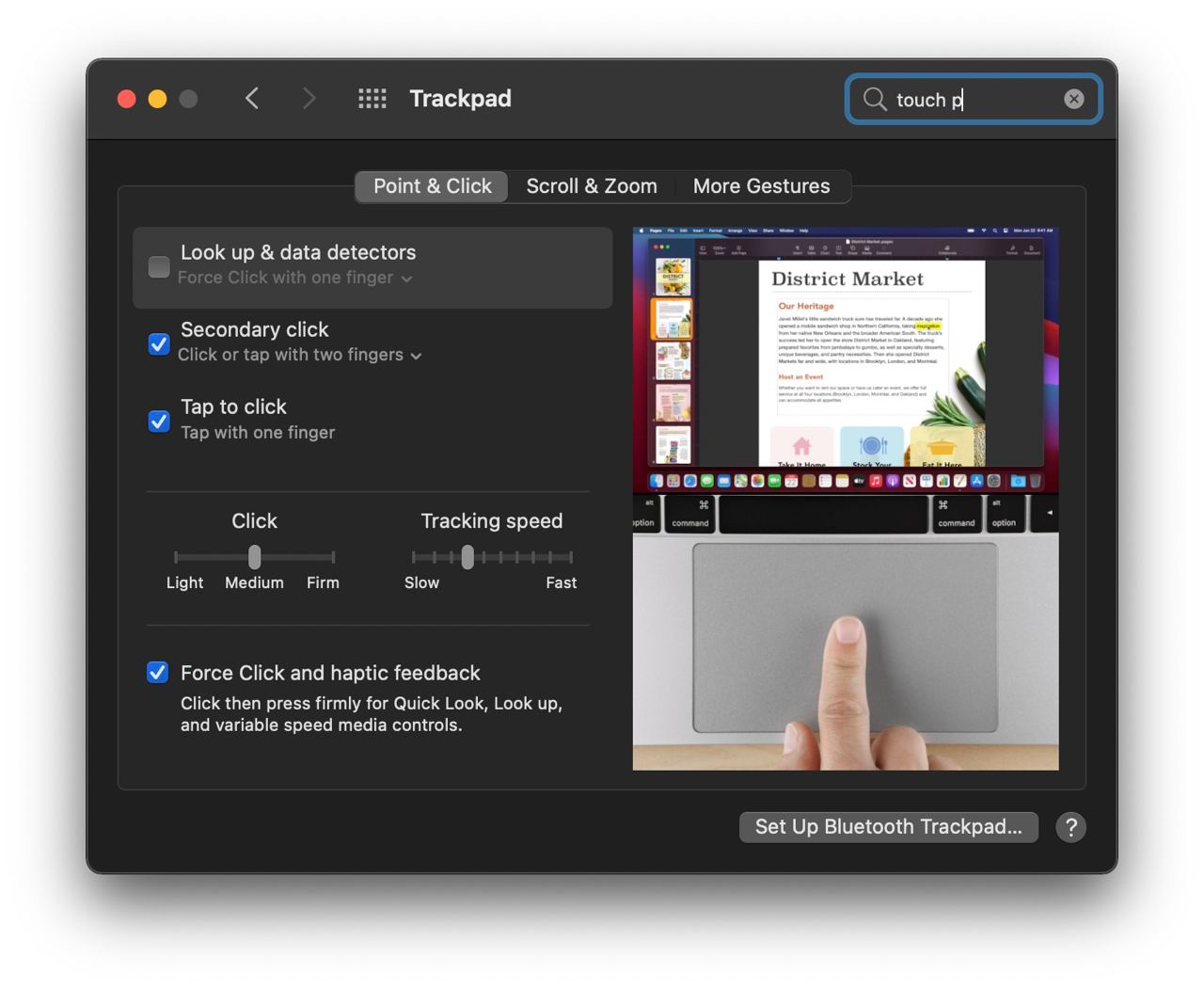Viewport: 1204px width, 988px height.
Task: Enable Look up & data detectors checkbox
Action: (159, 267)
